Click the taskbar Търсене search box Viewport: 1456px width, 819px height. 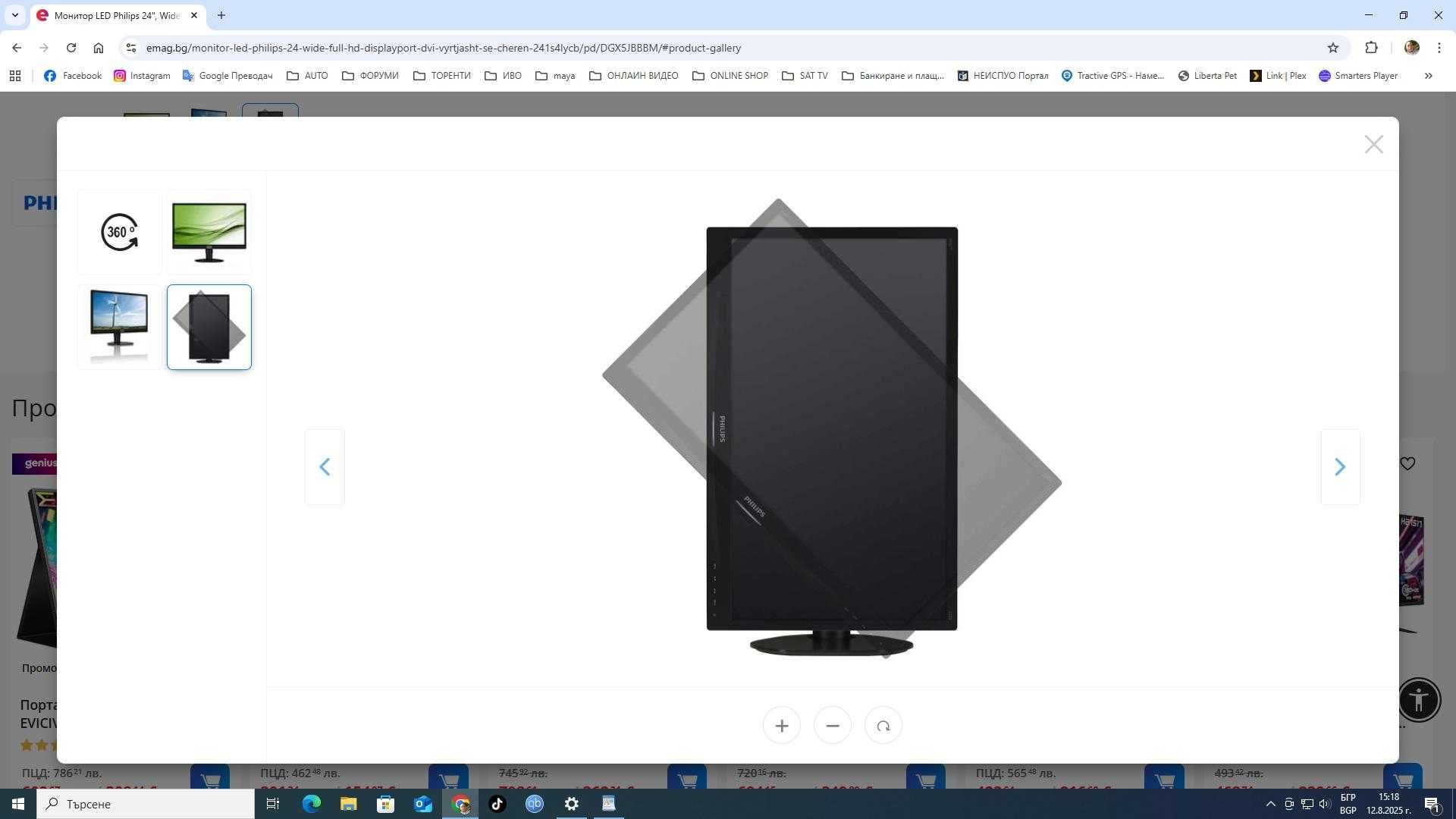(x=146, y=804)
